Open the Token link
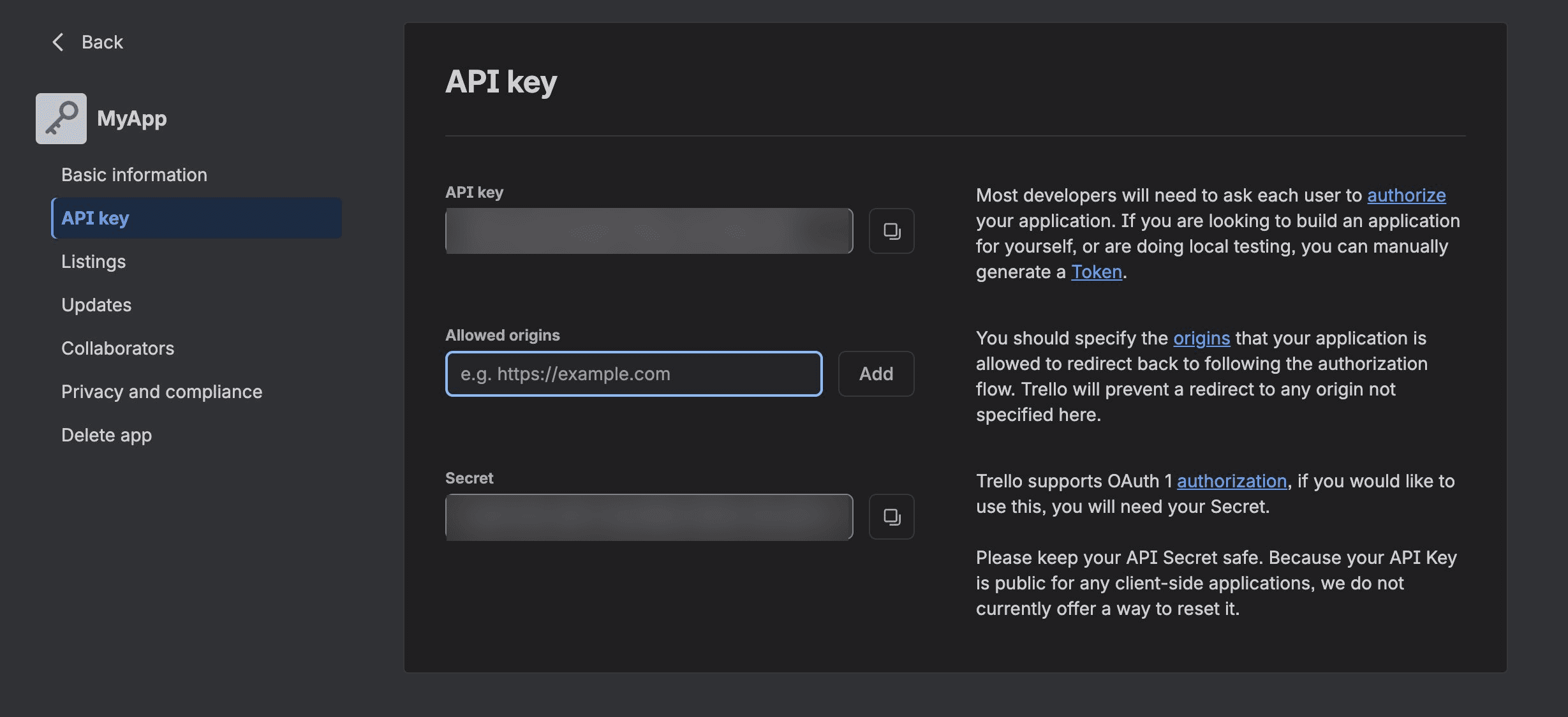Image resolution: width=1568 pixels, height=717 pixels. click(x=1096, y=272)
